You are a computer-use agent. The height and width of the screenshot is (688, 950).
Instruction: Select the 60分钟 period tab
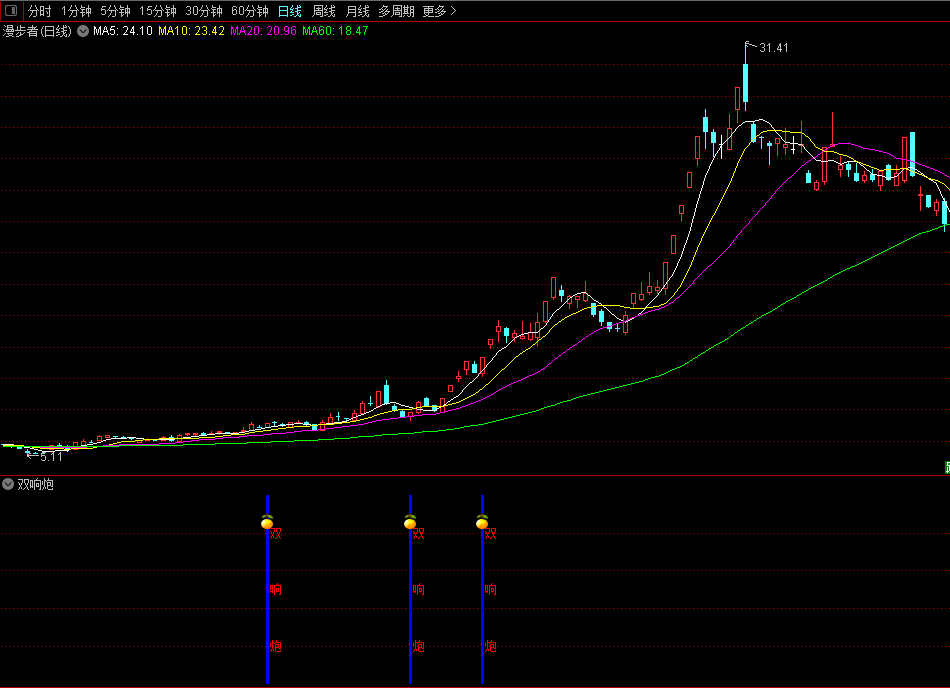[x=250, y=11]
